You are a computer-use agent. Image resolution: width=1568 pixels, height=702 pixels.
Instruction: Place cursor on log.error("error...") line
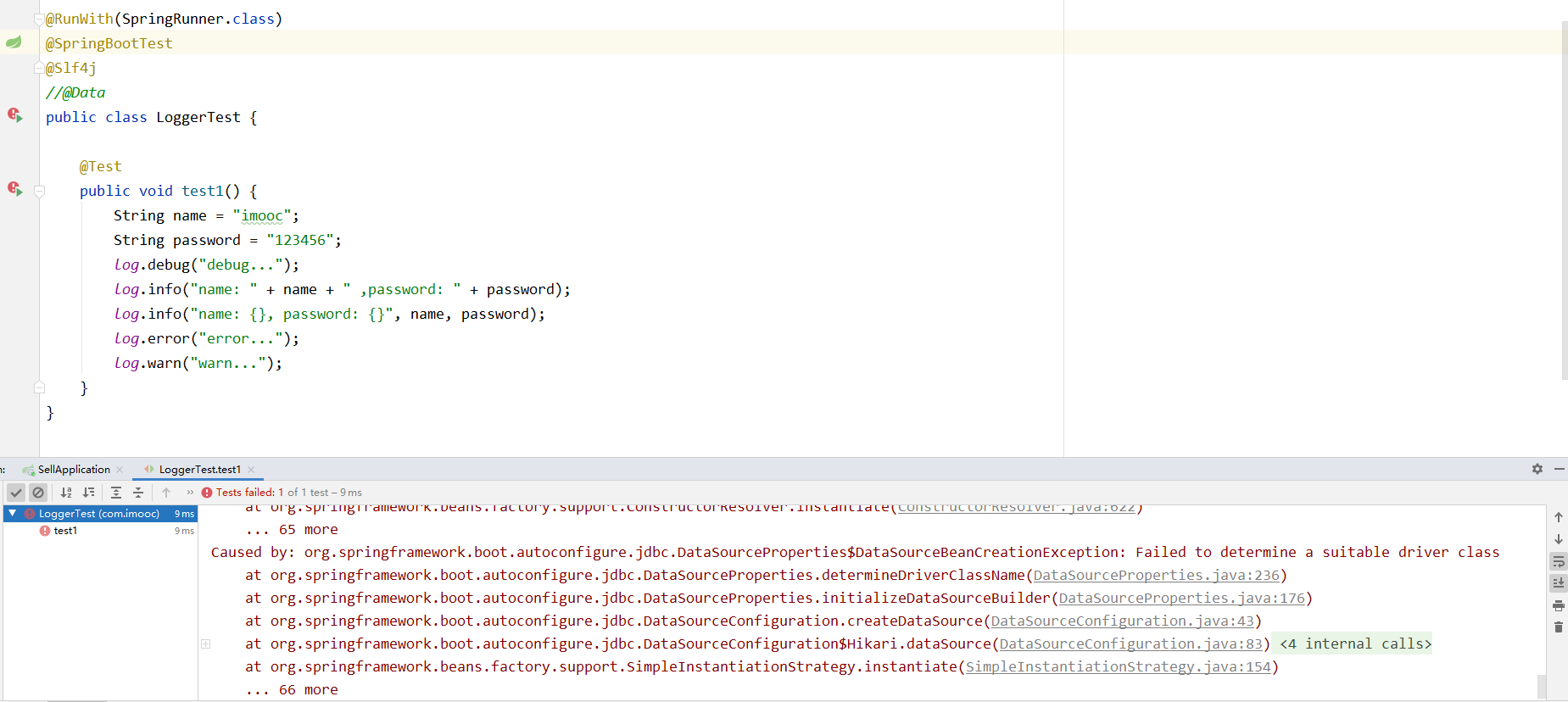pyautogui.click(x=206, y=339)
